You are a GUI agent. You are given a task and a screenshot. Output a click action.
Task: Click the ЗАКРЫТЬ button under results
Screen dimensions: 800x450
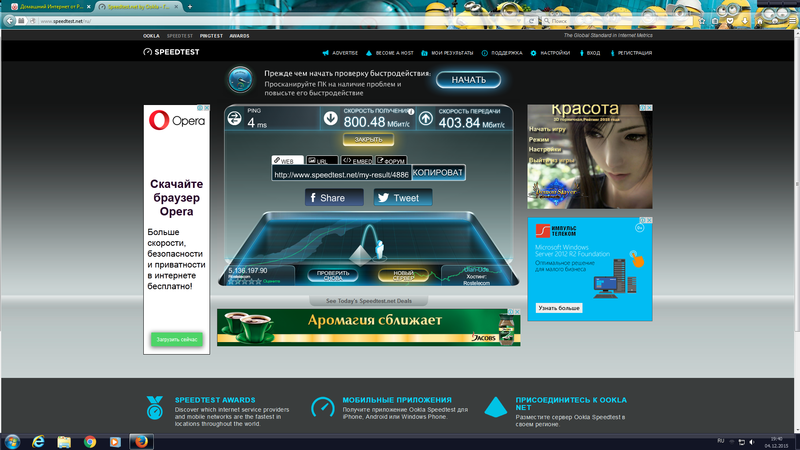(368, 139)
